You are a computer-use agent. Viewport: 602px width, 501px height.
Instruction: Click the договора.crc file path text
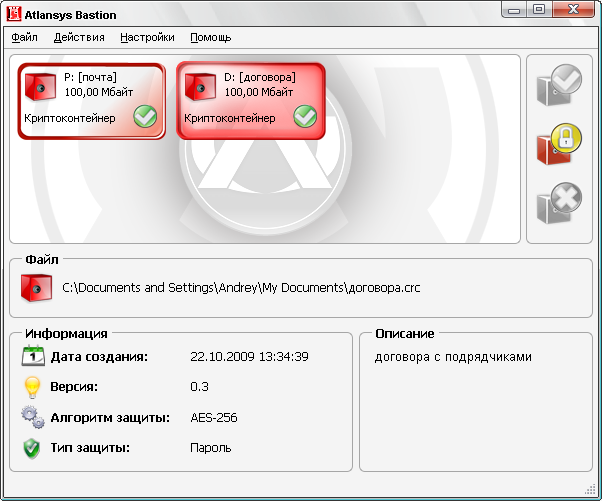[241, 288]
